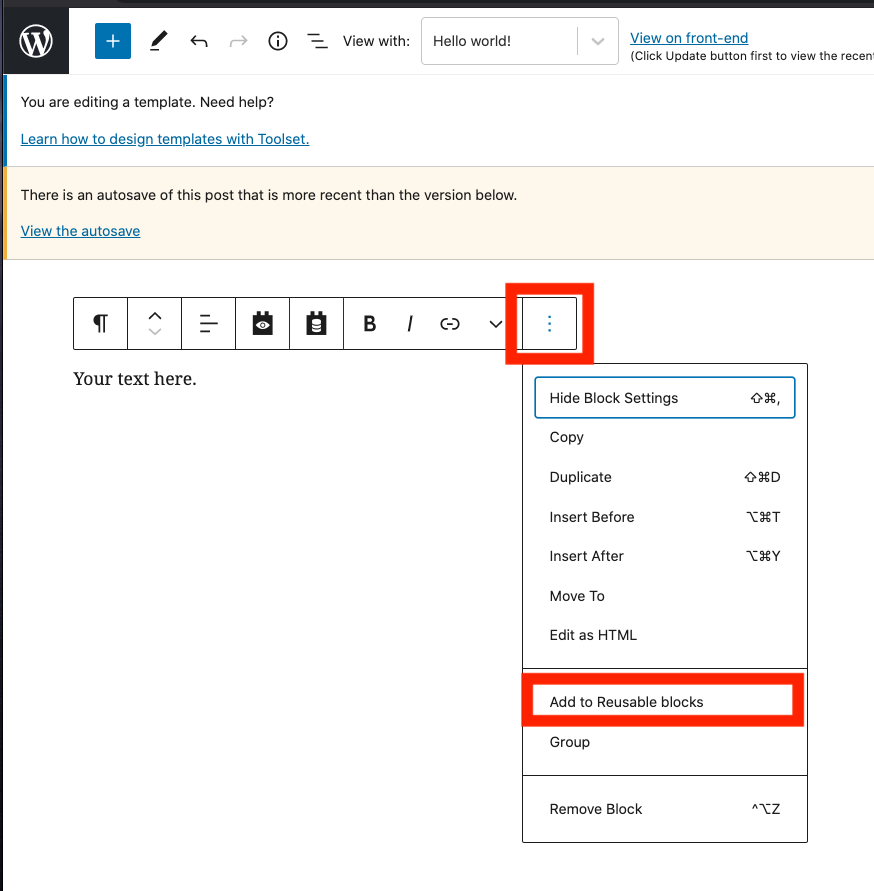Image resolution: width=874 pixels, height=891 pixels.
Task: Open the View with Hello world! dropdown
Action: (519, 41)
